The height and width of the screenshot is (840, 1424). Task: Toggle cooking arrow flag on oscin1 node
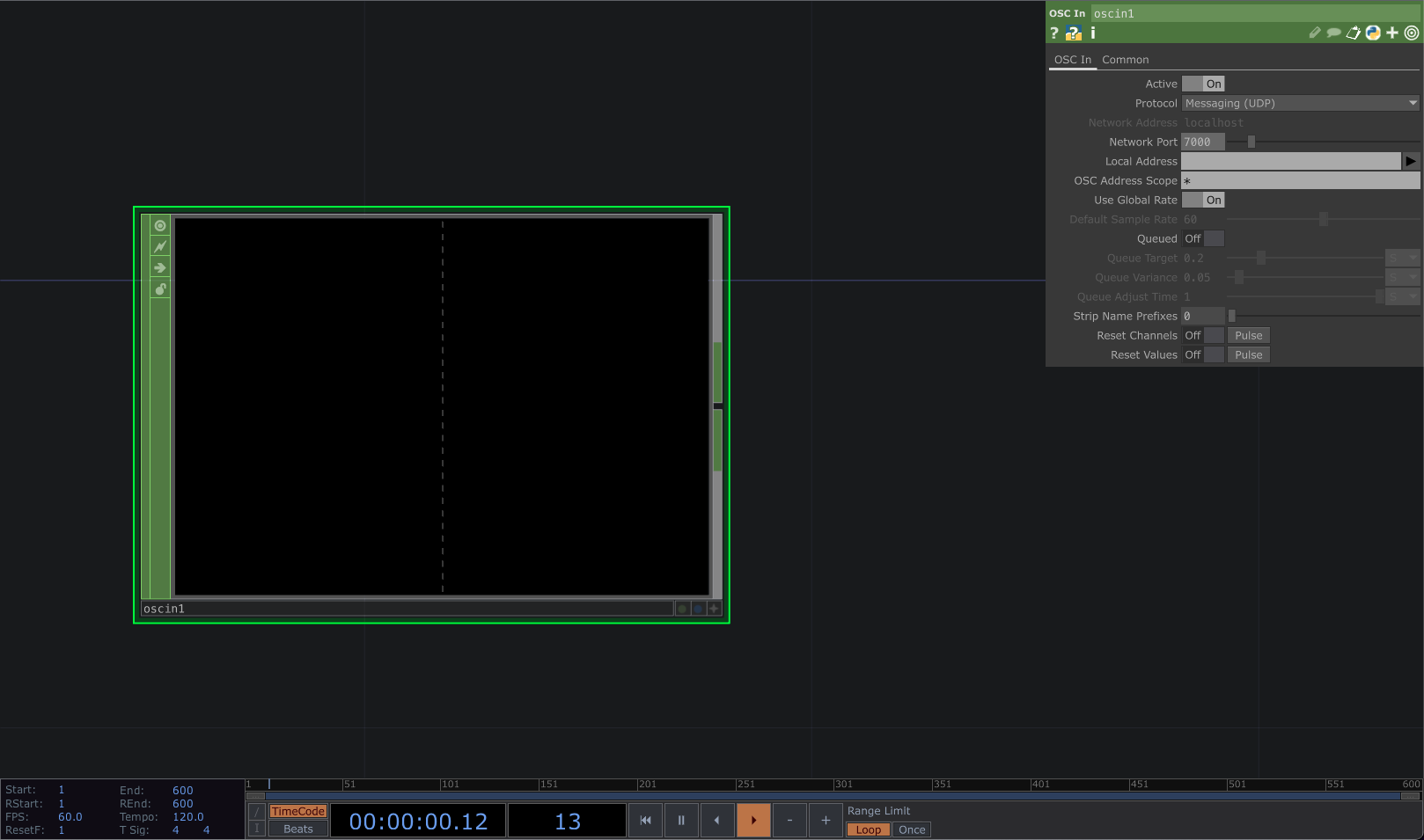(x=160, y=268)
